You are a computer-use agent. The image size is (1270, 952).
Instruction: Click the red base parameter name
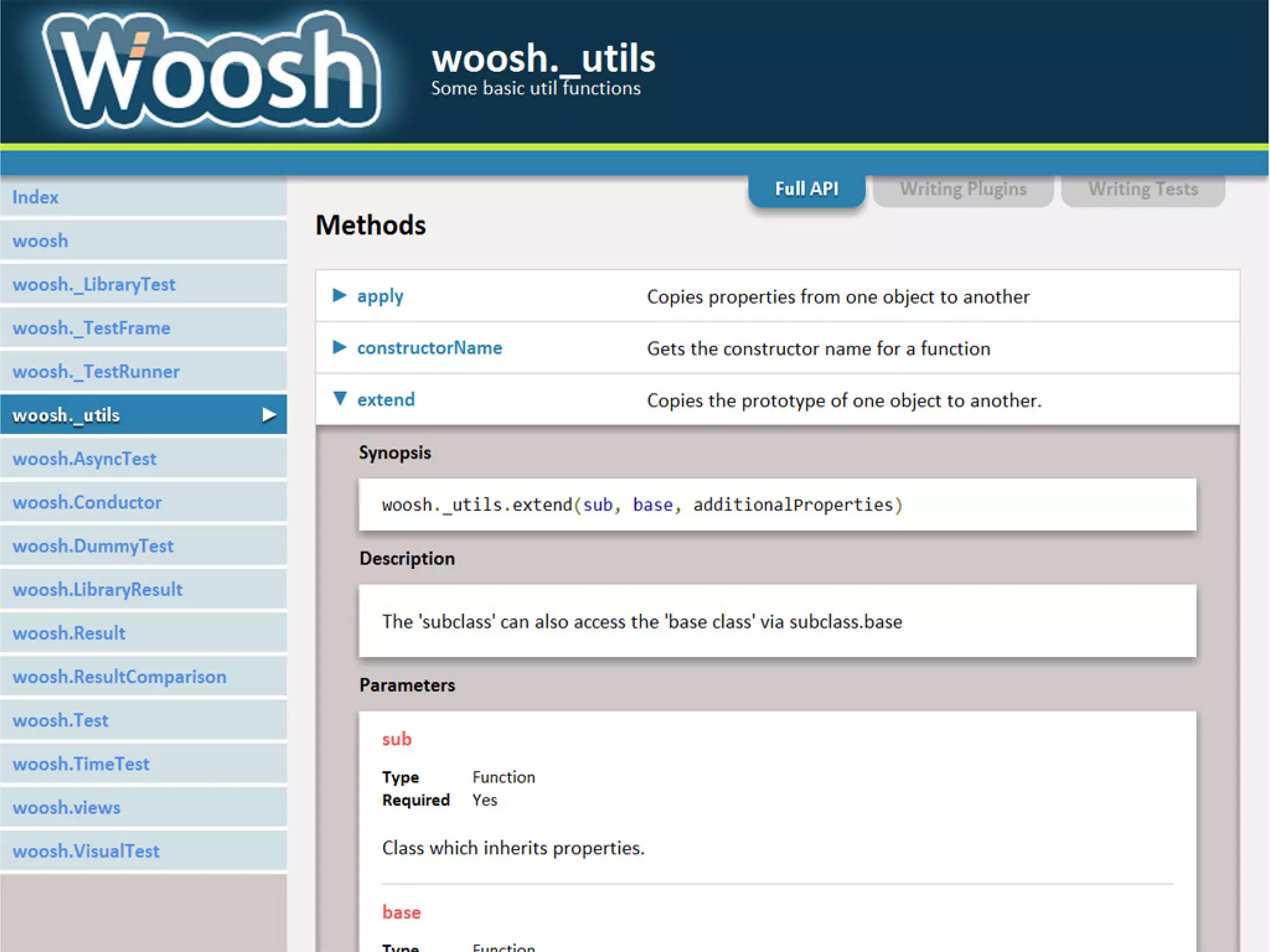(401, 912)
